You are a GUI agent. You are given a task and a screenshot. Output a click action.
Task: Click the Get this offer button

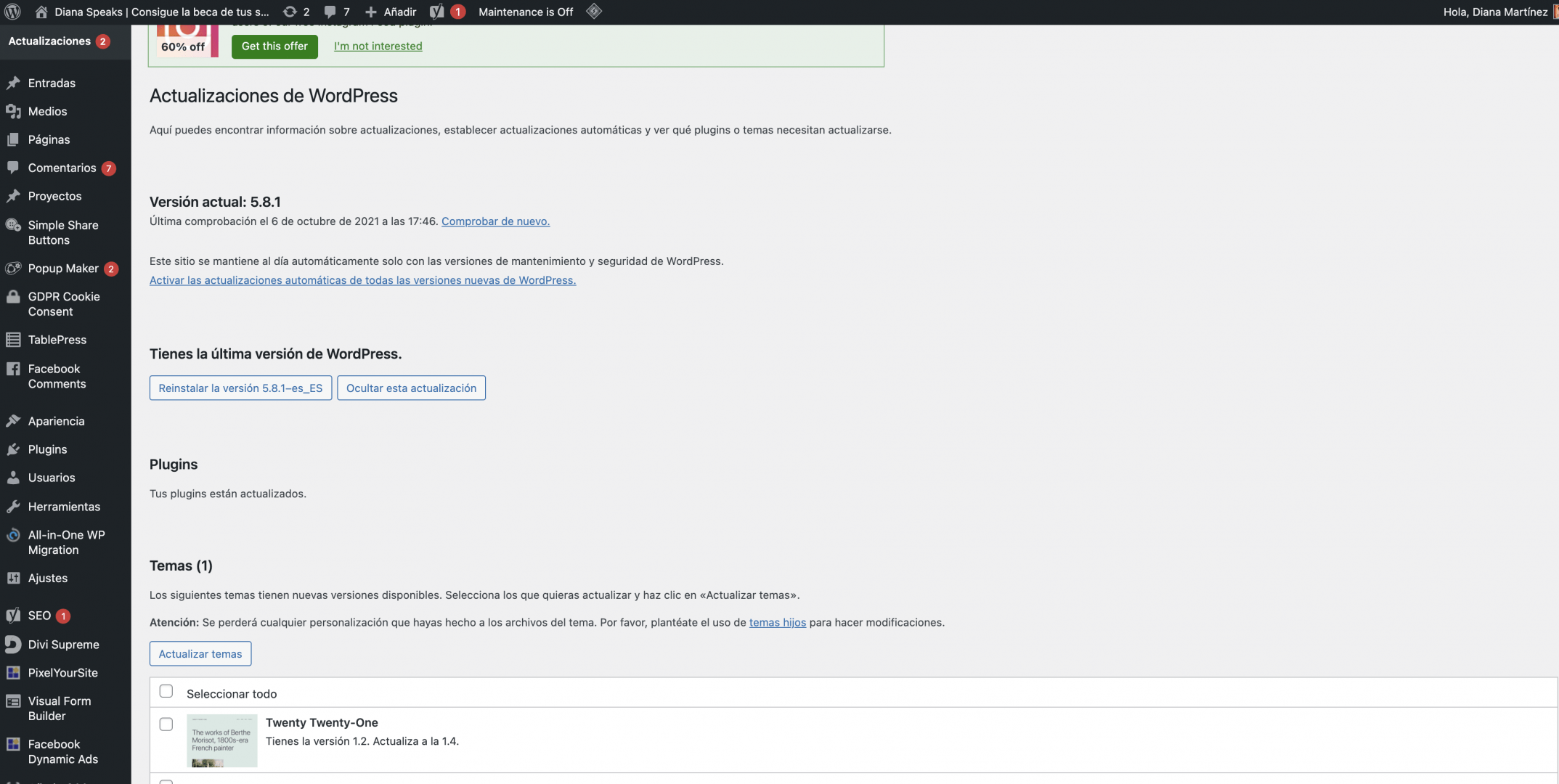point(274,46)
